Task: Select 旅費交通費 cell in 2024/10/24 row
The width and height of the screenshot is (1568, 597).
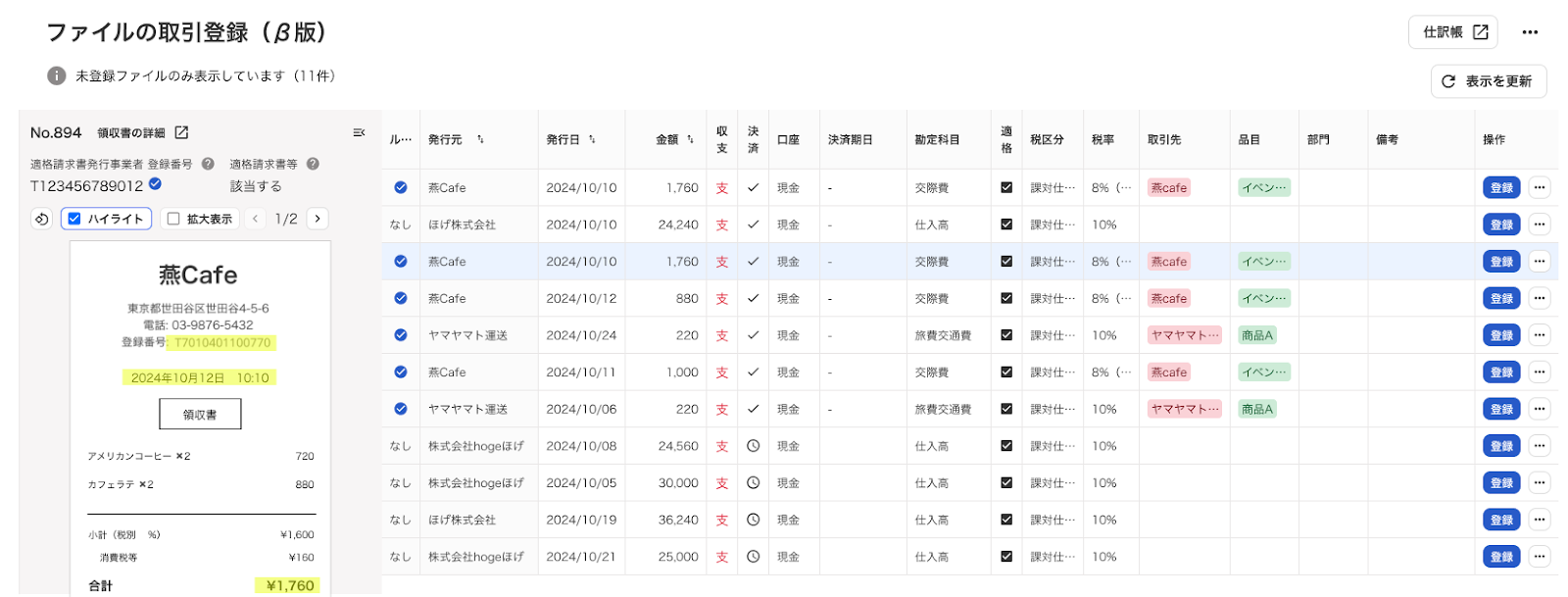Action: pos(943,335)
